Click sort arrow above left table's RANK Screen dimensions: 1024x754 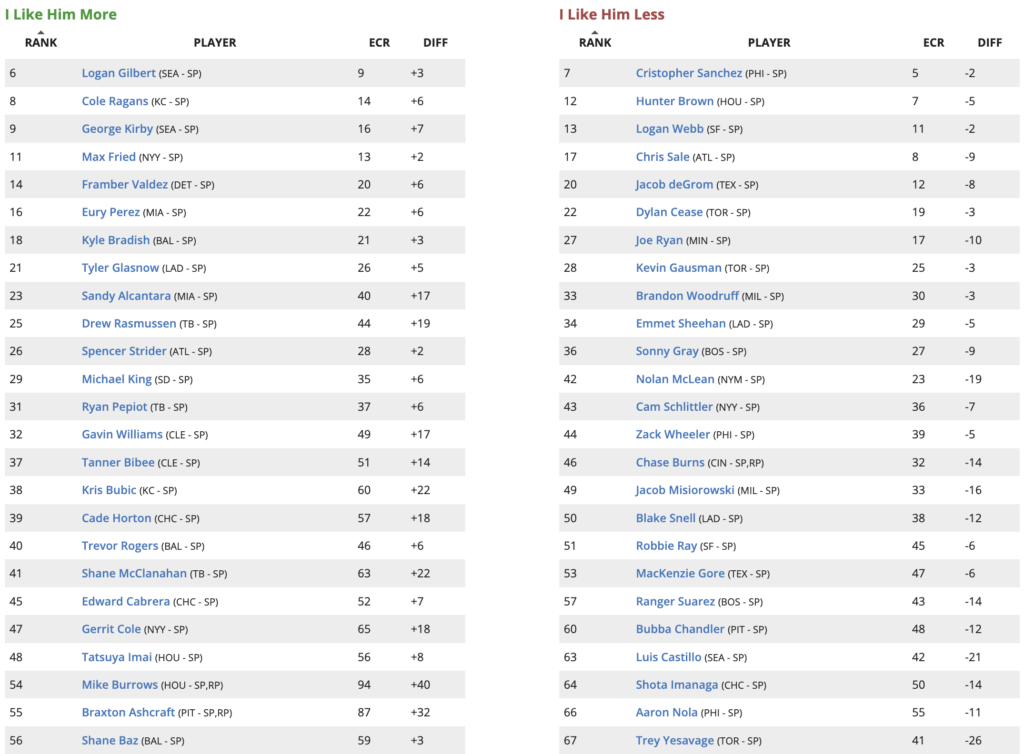pyautogui.click(x=41, y=32)
